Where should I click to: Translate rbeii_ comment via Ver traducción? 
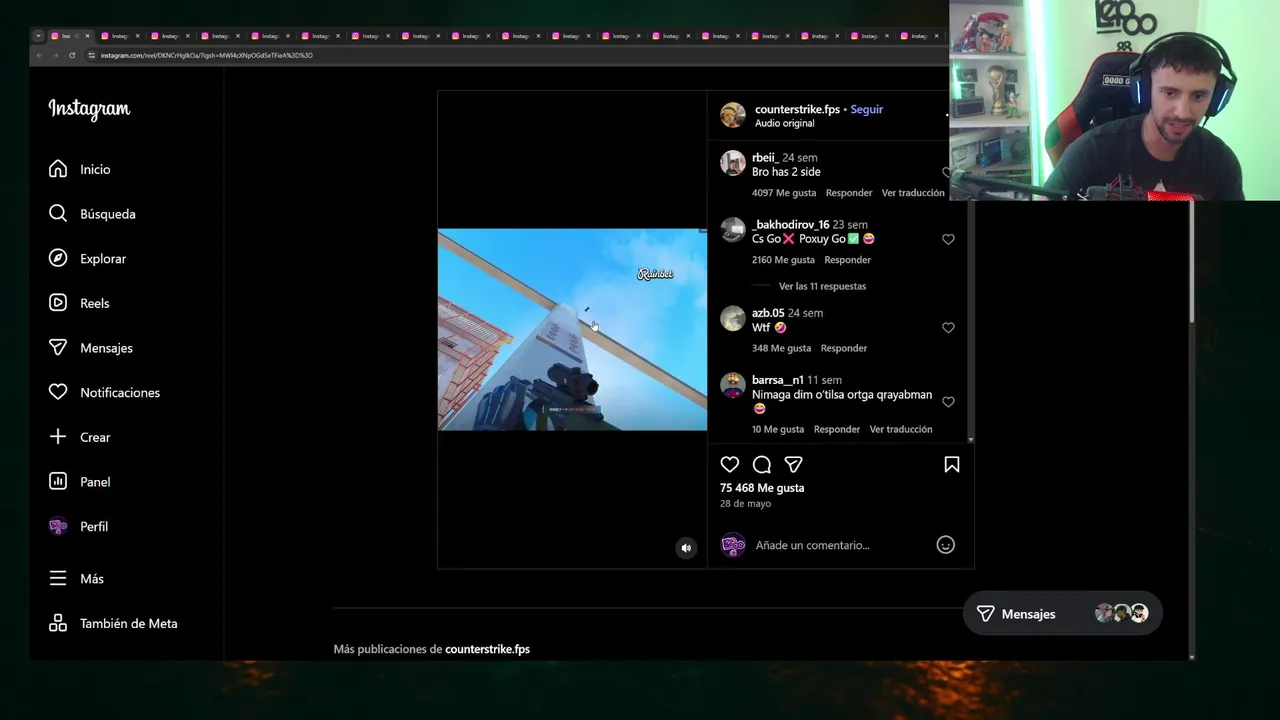913,193
